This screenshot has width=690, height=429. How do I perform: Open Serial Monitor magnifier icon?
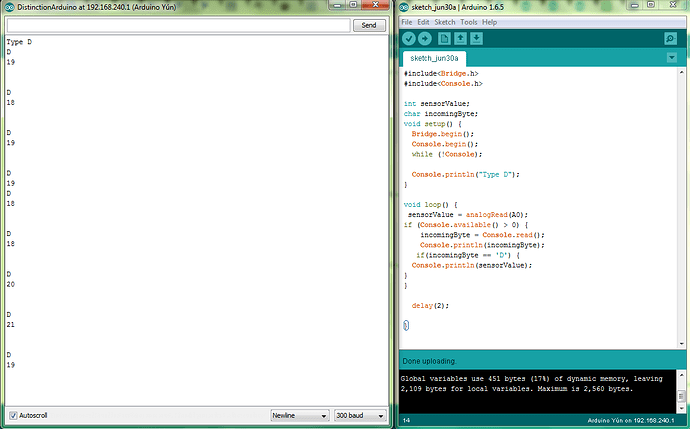click(x=671, y=39)
